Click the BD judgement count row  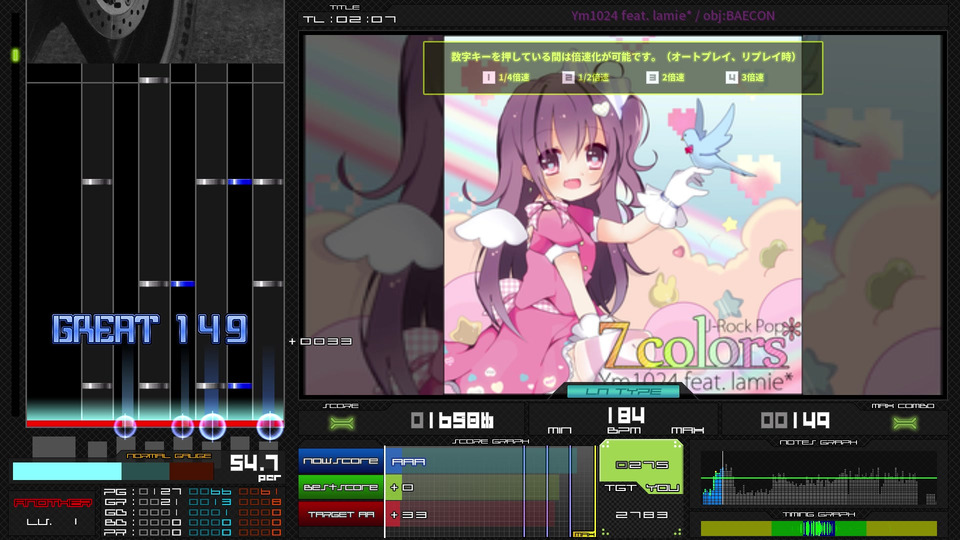coord(192,522)
